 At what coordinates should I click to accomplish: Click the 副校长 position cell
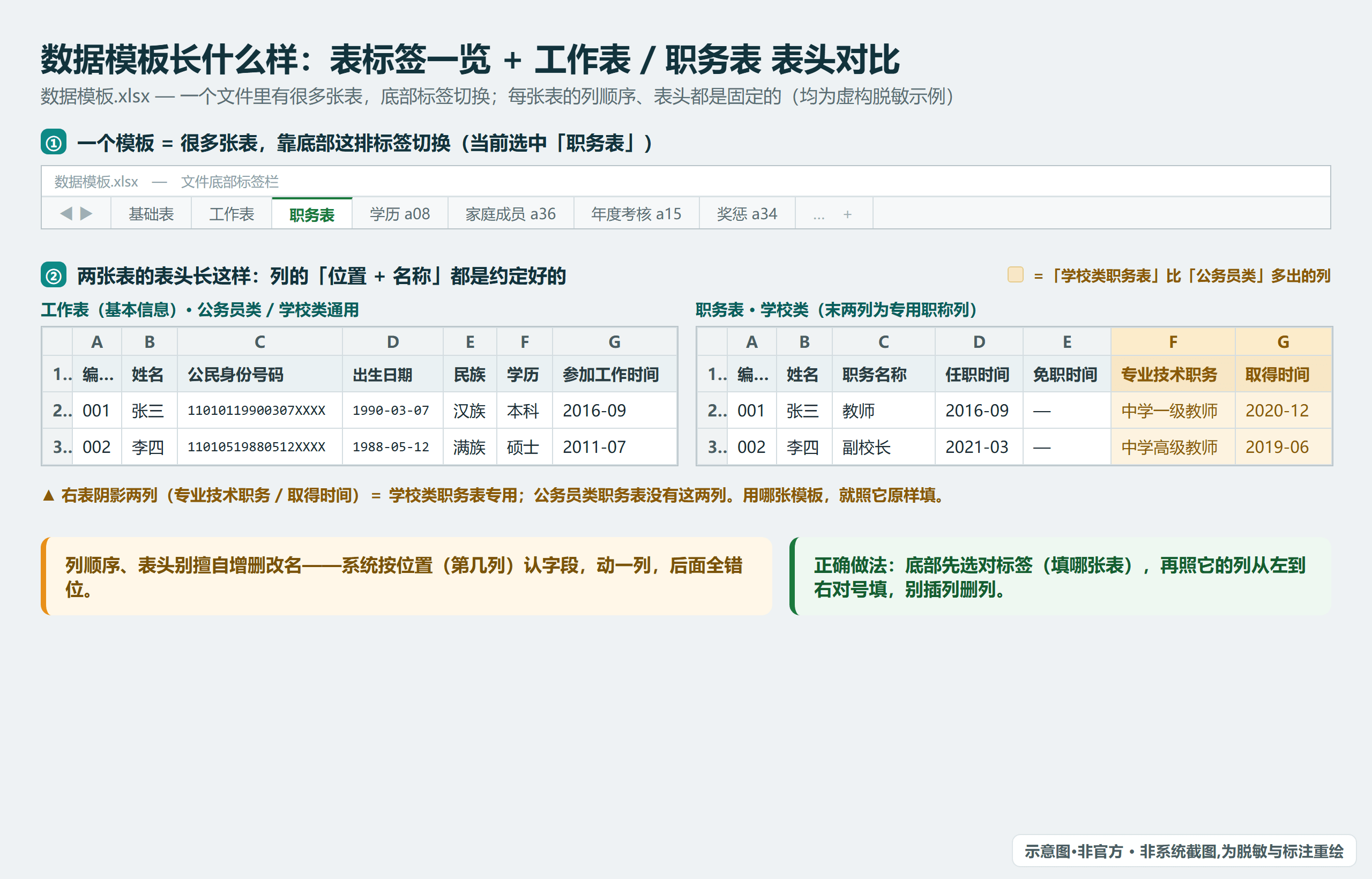(883, 447)
